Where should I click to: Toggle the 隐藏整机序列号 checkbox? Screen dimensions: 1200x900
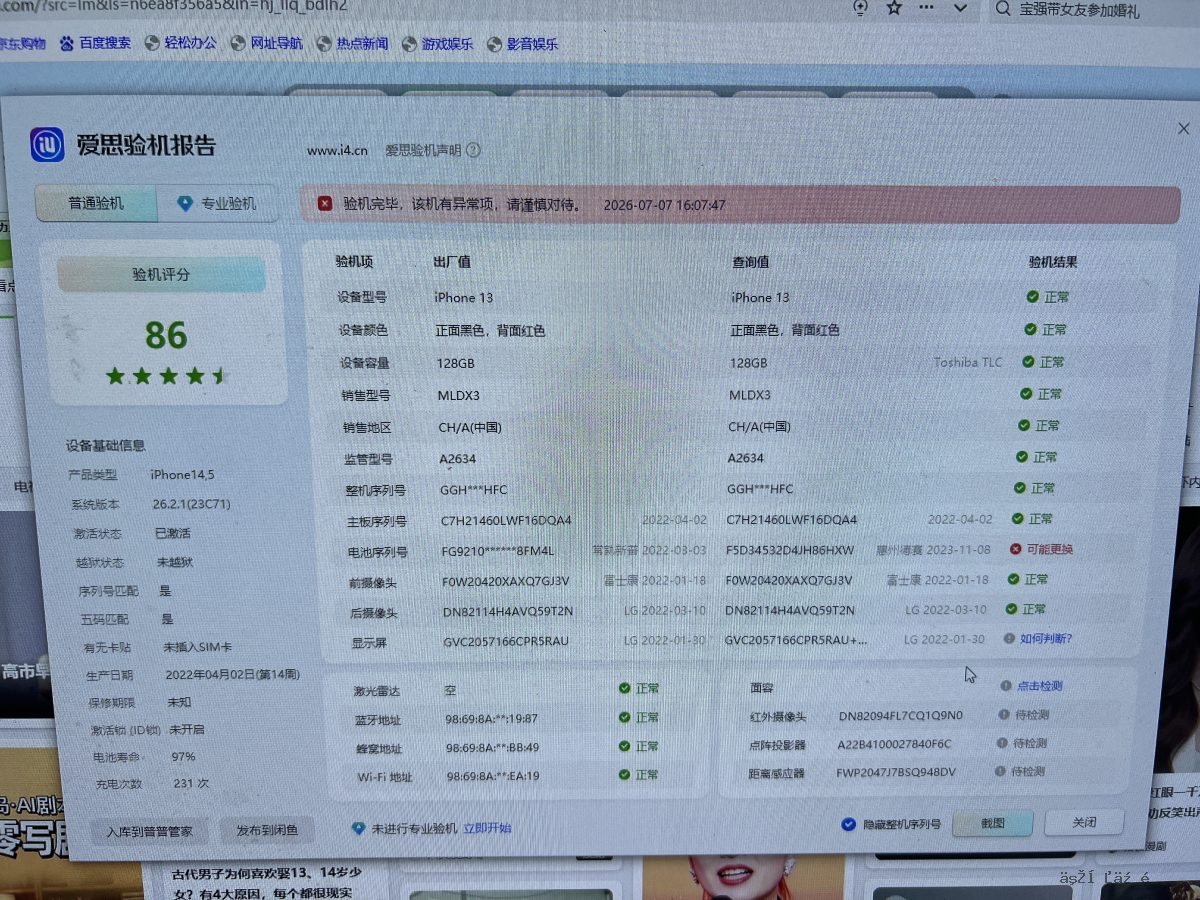[848, 825]
